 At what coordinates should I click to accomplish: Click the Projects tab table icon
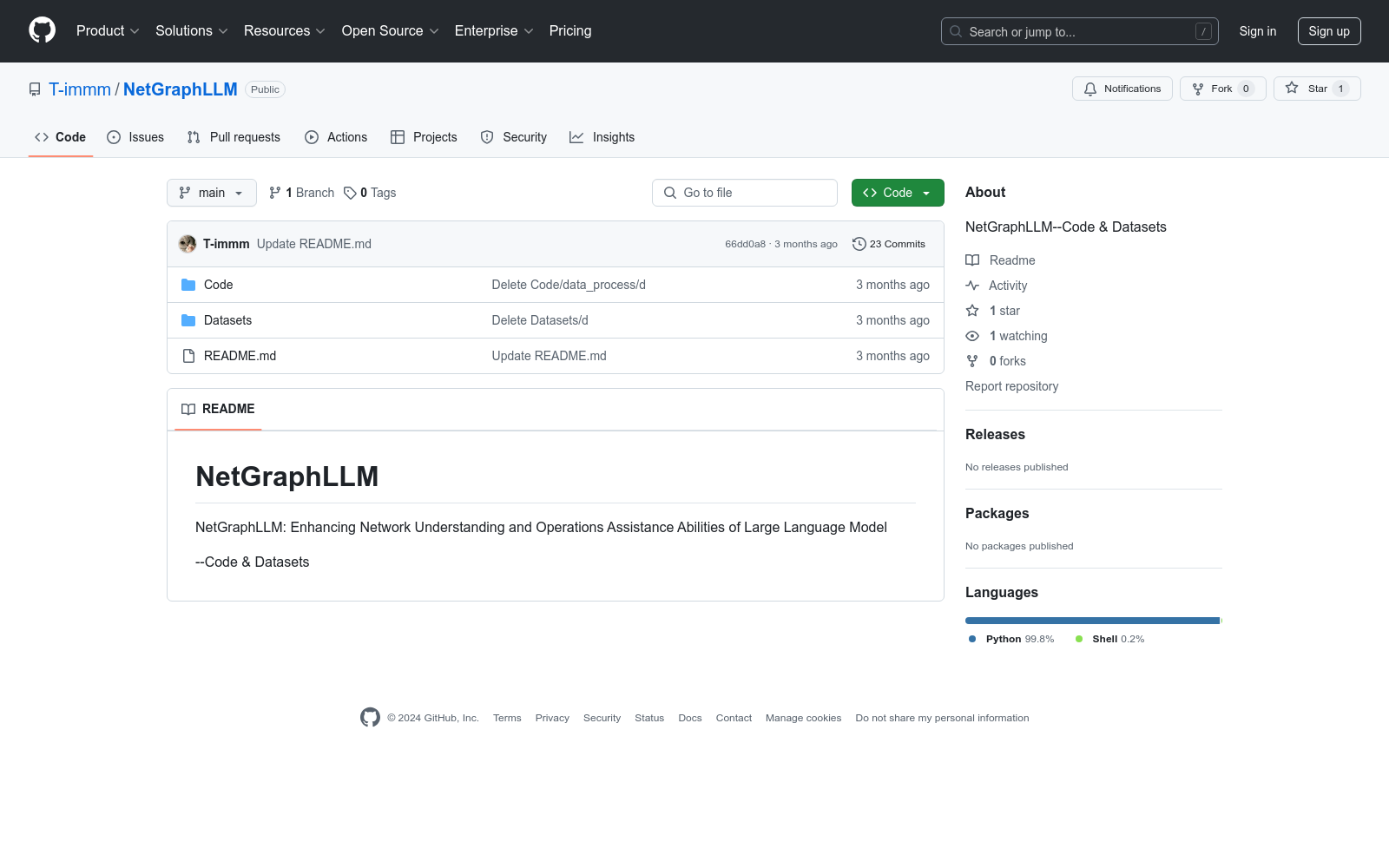[x=398, y=137]
